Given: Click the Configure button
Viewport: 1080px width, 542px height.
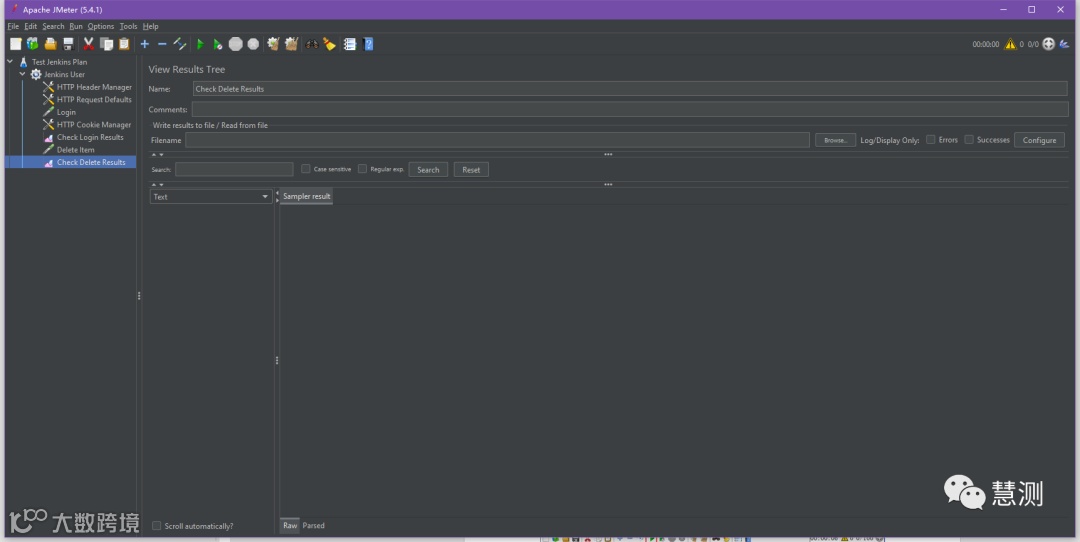Looking at the screenshot, I should [1039, 140].
